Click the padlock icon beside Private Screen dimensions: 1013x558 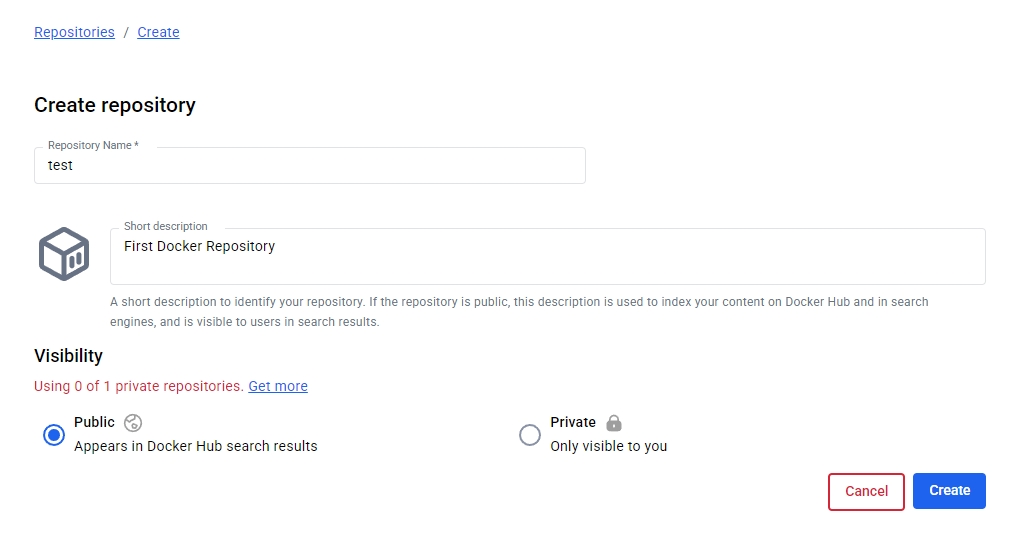tap(614, 423)
